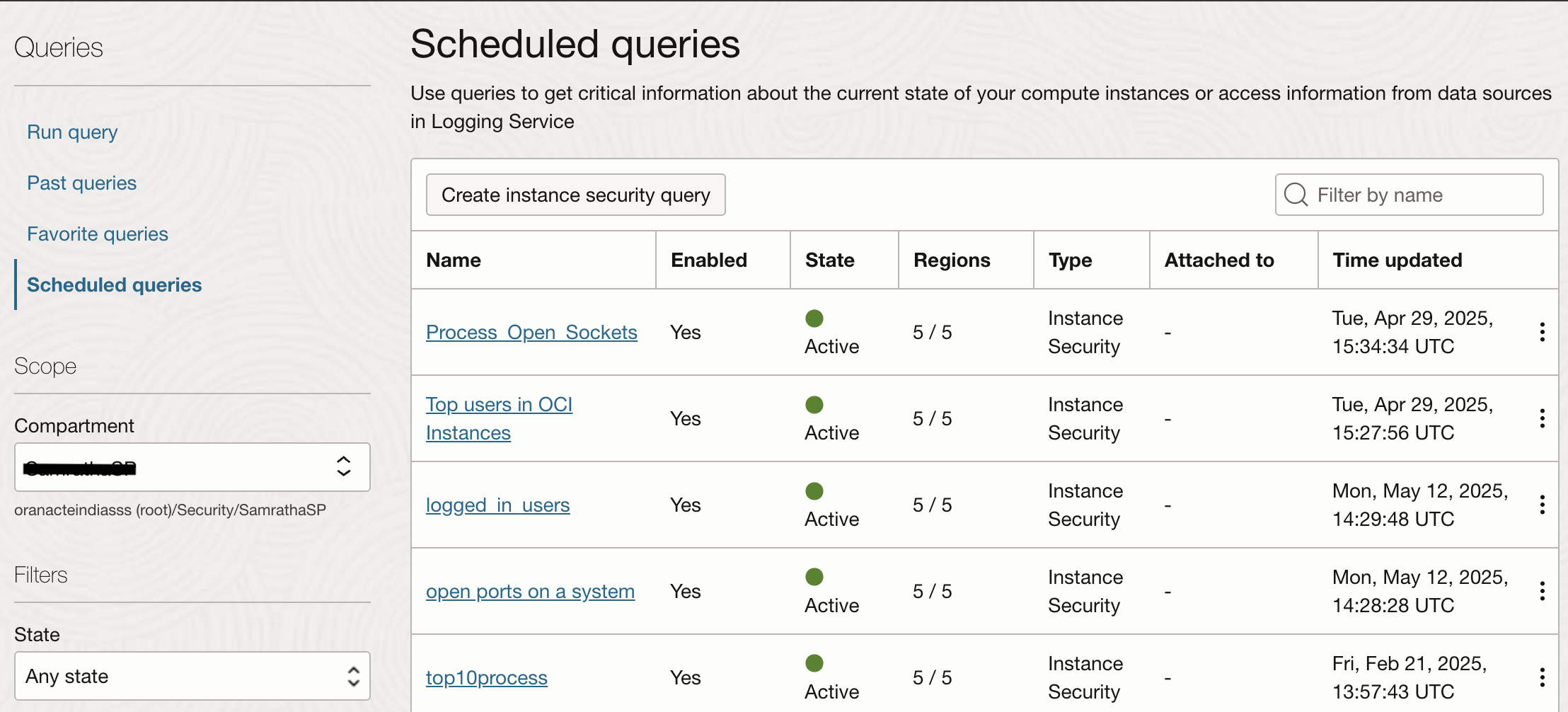Select Scheduled queries in sidebar
1568x712 pixels.
pos(114,285)
